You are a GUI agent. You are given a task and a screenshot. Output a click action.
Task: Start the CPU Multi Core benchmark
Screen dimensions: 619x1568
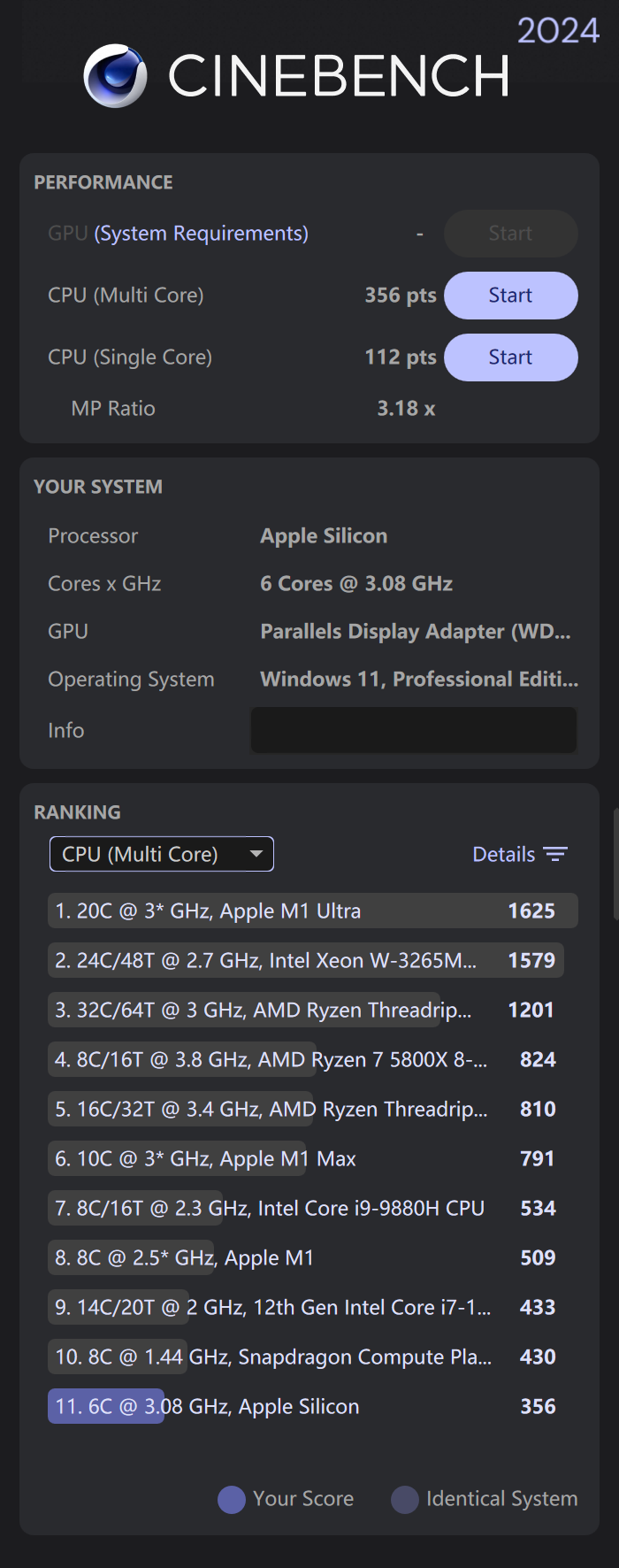click(x=510, y=296)
